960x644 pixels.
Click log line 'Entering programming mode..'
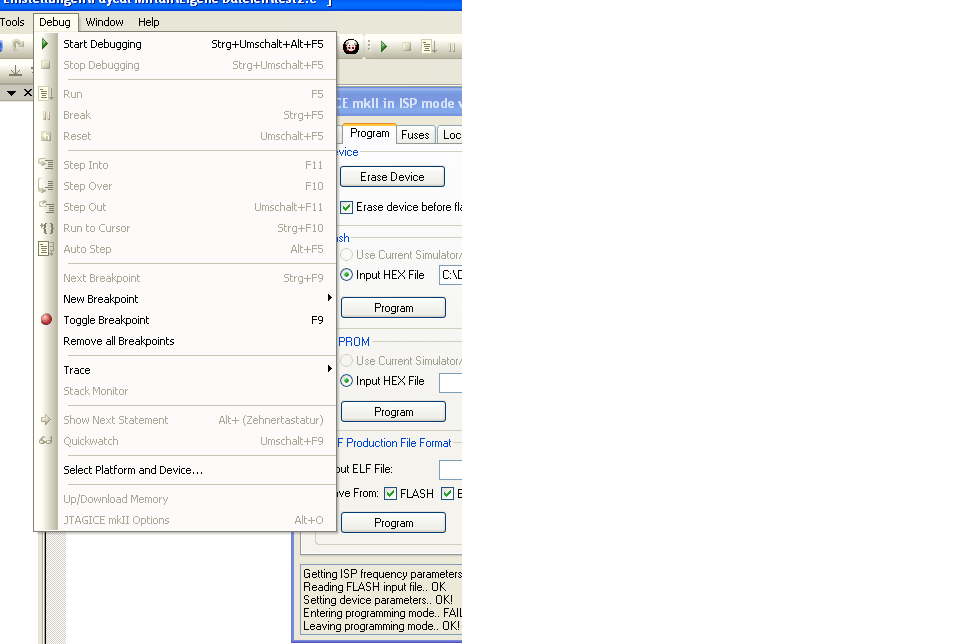[x=382, y=613]
